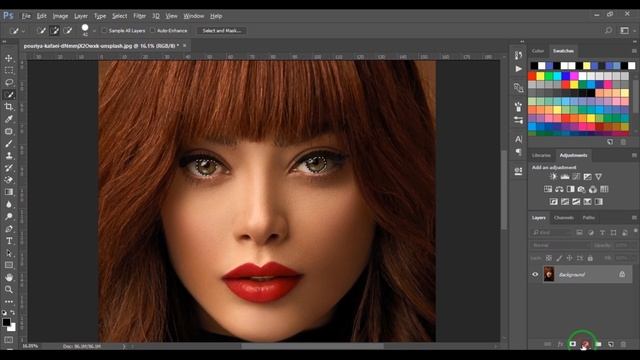Viewport: 640px width, 360px height.
Task: Select the Rectangle shape tool
Action: (x=9, y=265)
